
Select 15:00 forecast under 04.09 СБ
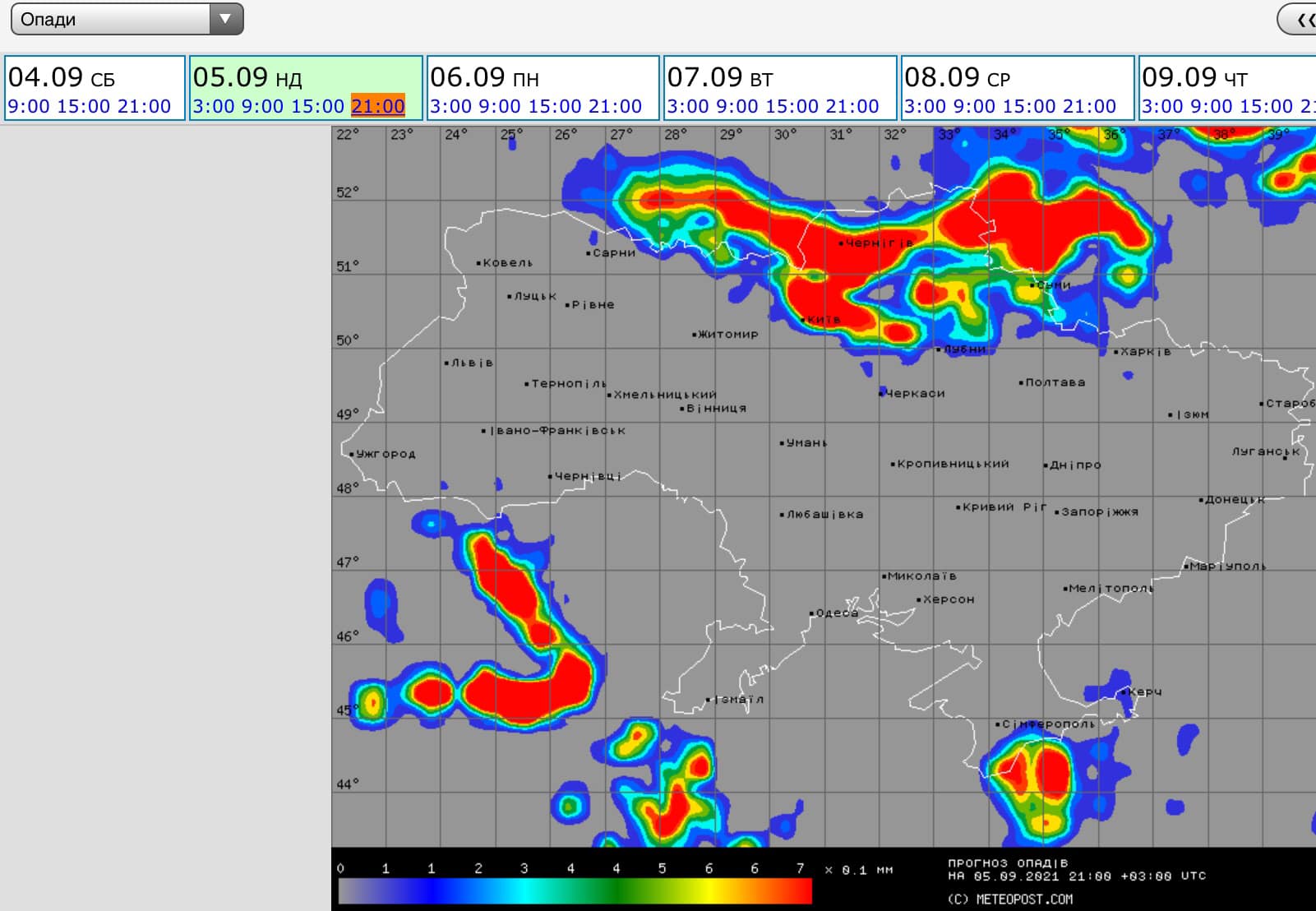tap(83, 106)
